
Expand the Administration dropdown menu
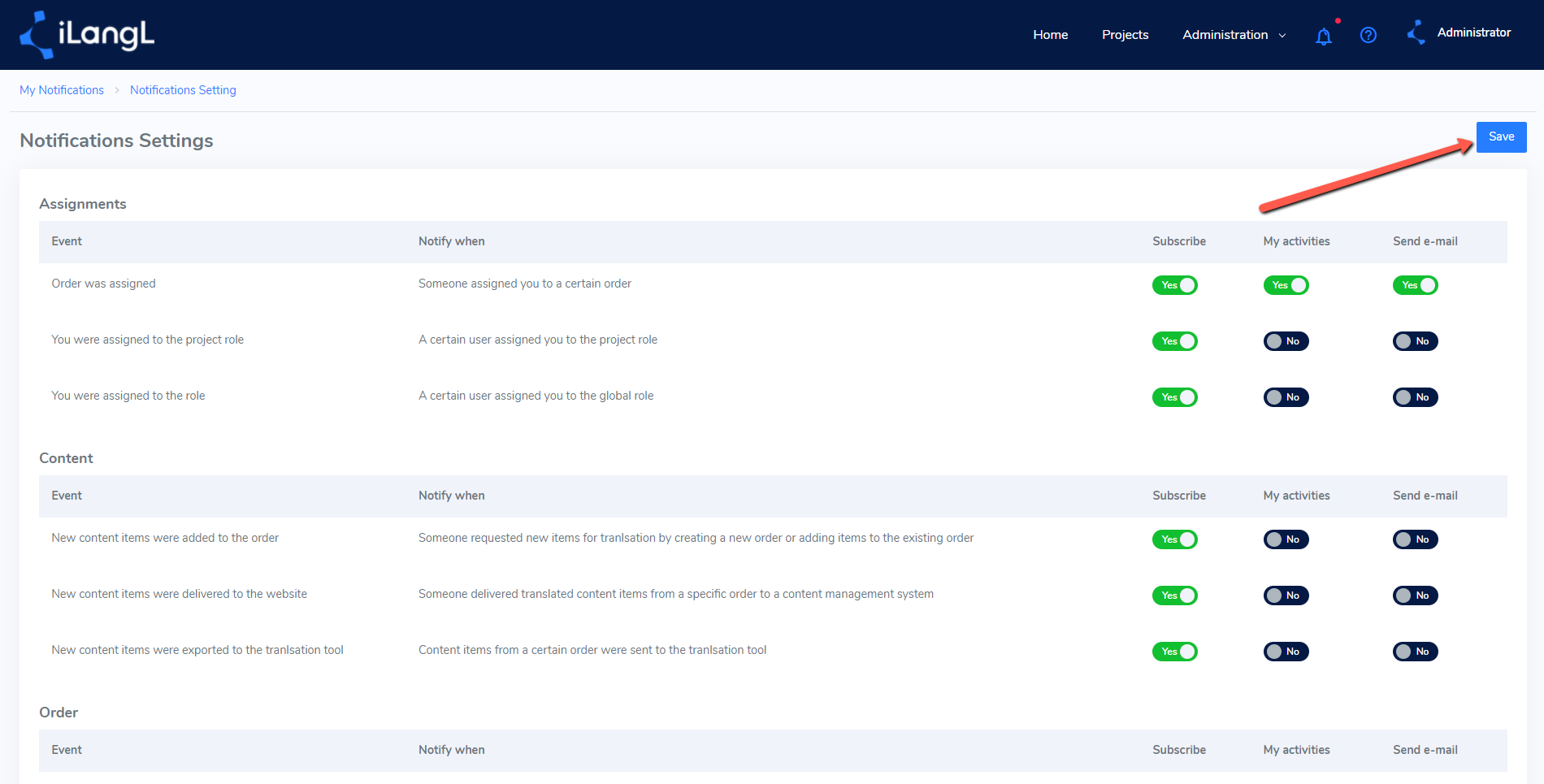pos(1234,35)
